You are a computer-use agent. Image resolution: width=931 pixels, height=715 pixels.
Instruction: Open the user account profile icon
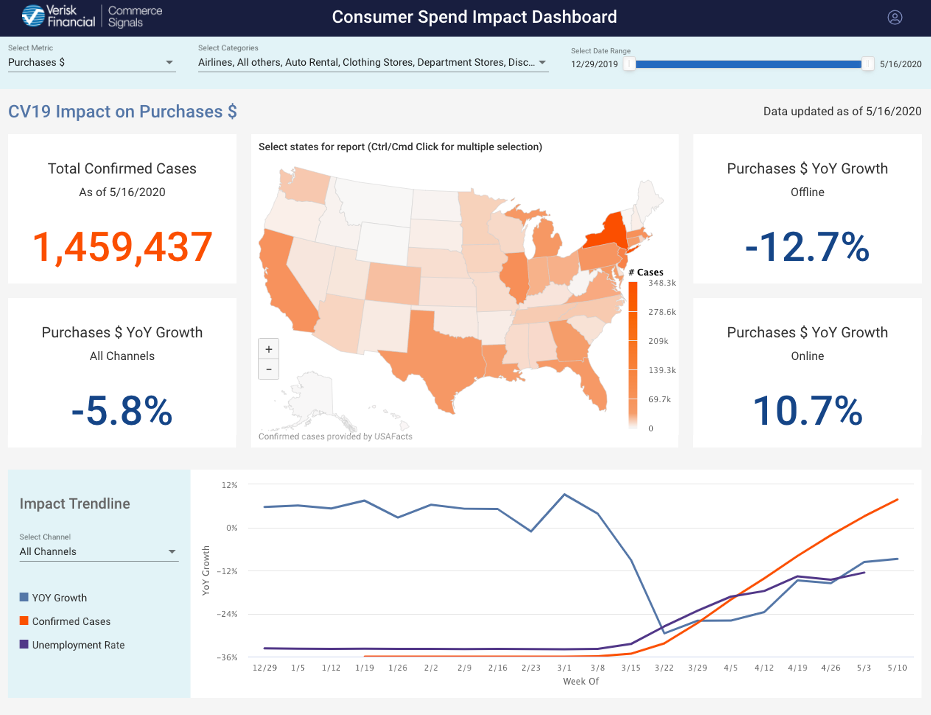point(894,17)
